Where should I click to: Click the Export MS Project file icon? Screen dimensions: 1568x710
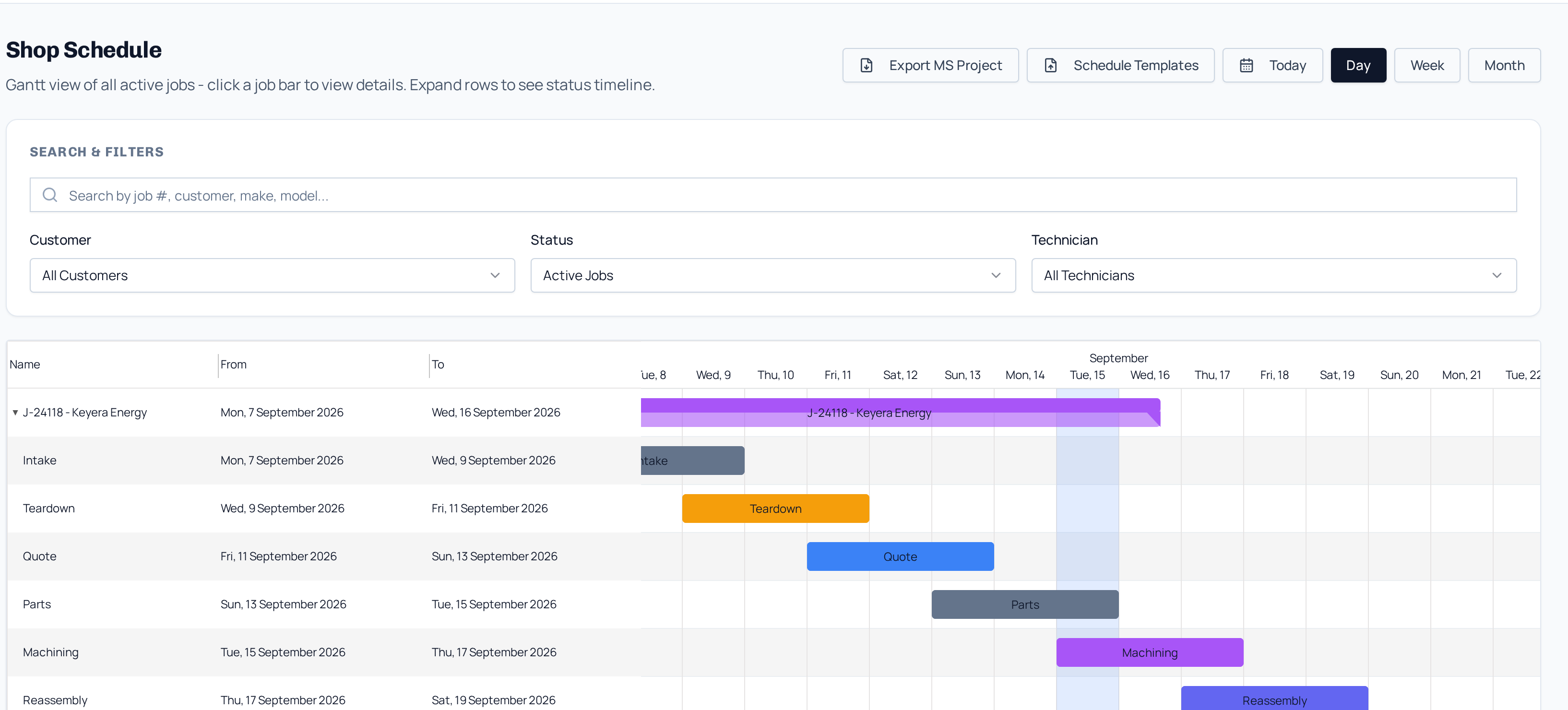(866, 65)
